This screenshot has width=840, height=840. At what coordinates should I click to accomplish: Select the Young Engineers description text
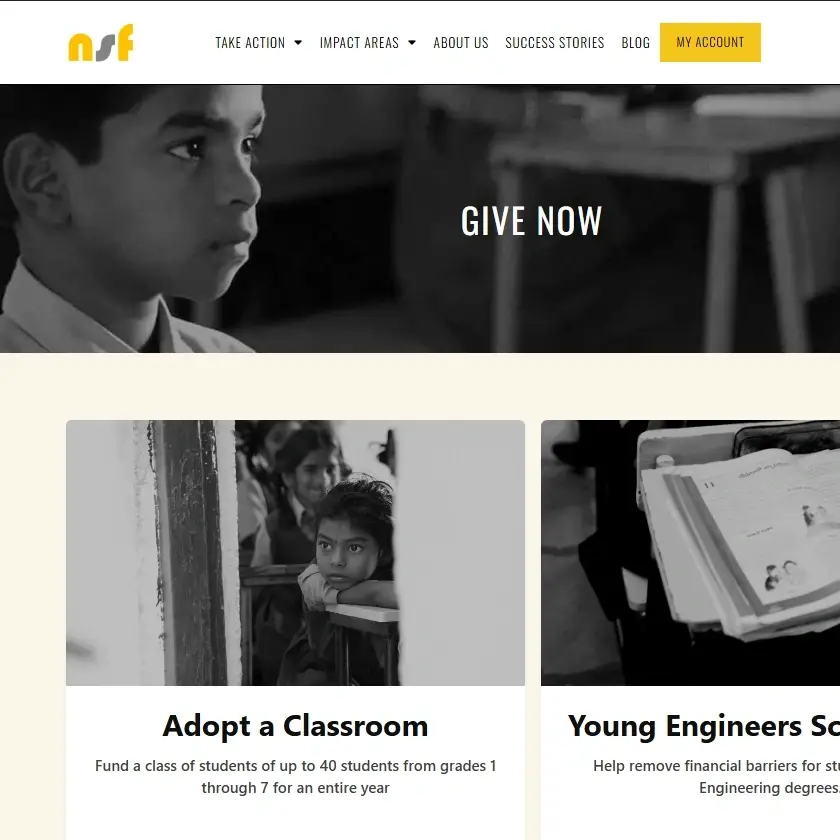coord(716,777)
